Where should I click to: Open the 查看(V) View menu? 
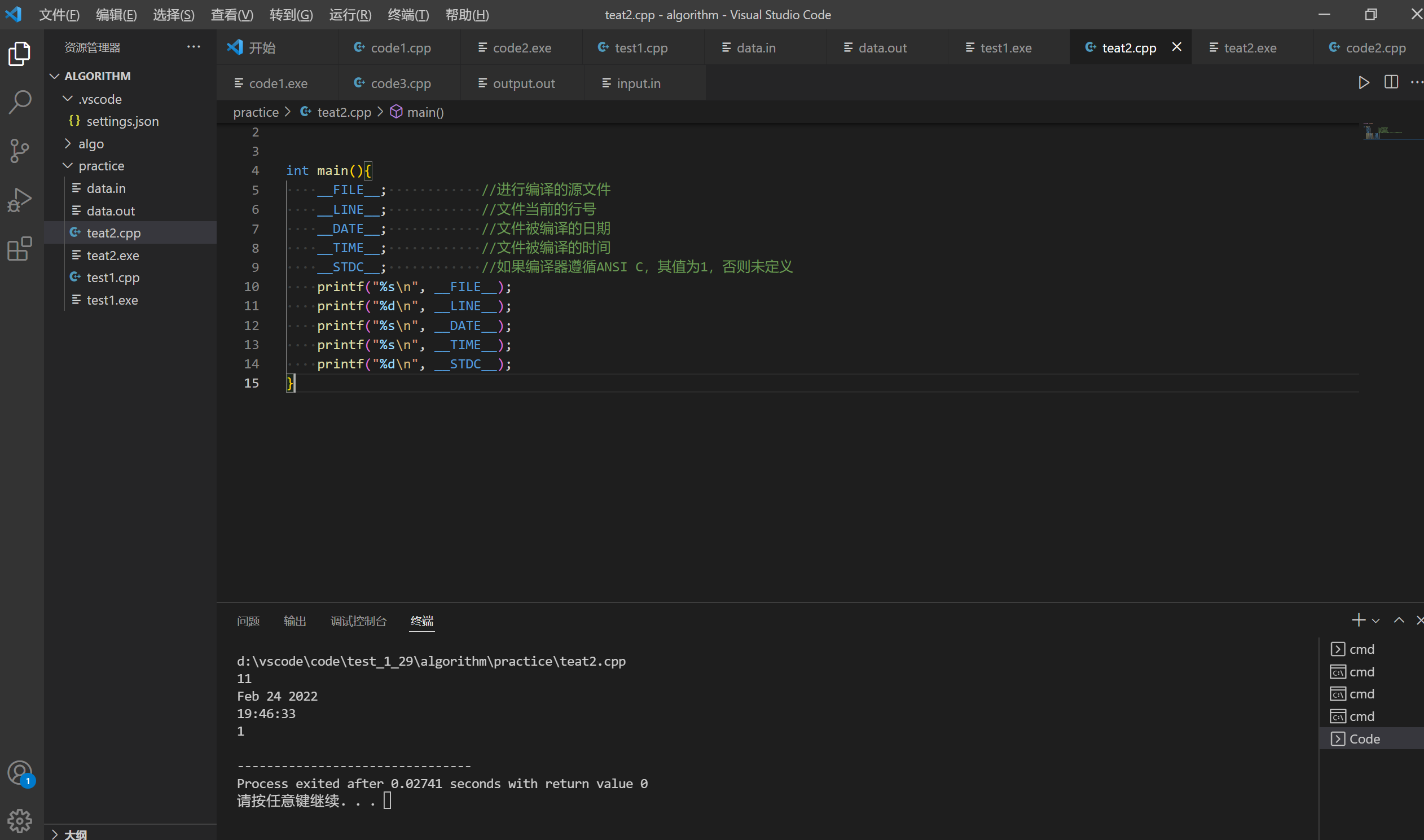pos(232,15)
